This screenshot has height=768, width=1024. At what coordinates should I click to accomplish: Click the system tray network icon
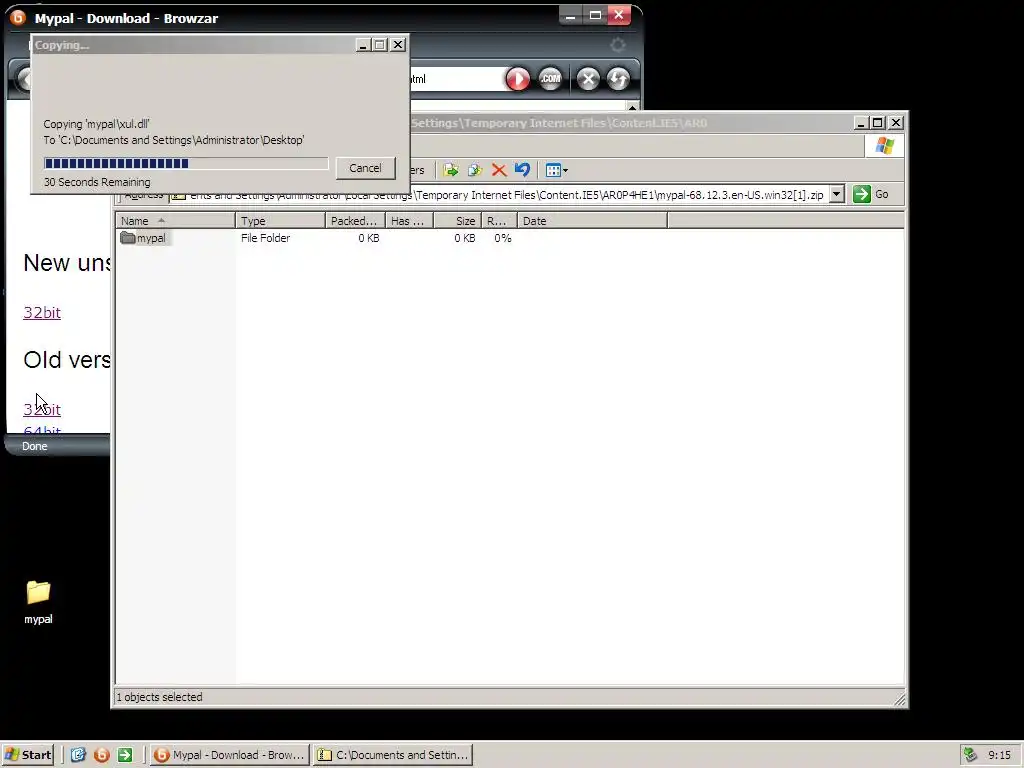tap(970, 755)
